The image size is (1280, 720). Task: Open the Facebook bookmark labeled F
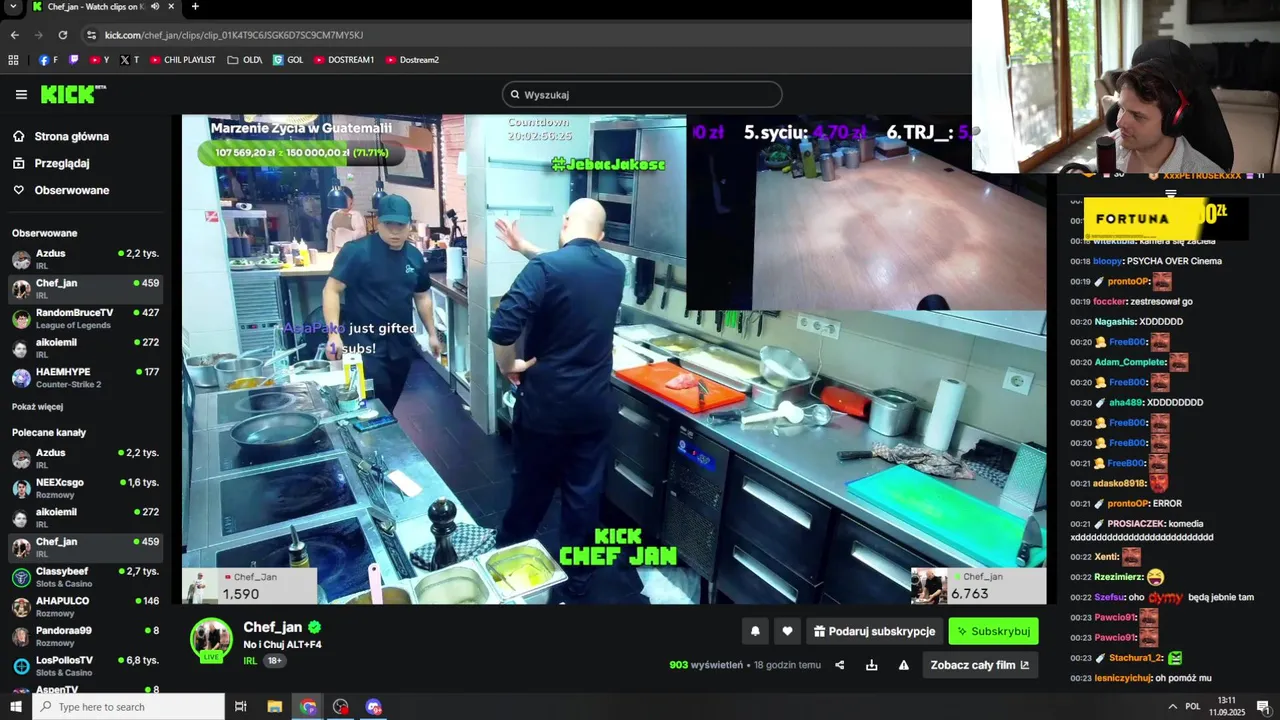[x=48, y=60]
